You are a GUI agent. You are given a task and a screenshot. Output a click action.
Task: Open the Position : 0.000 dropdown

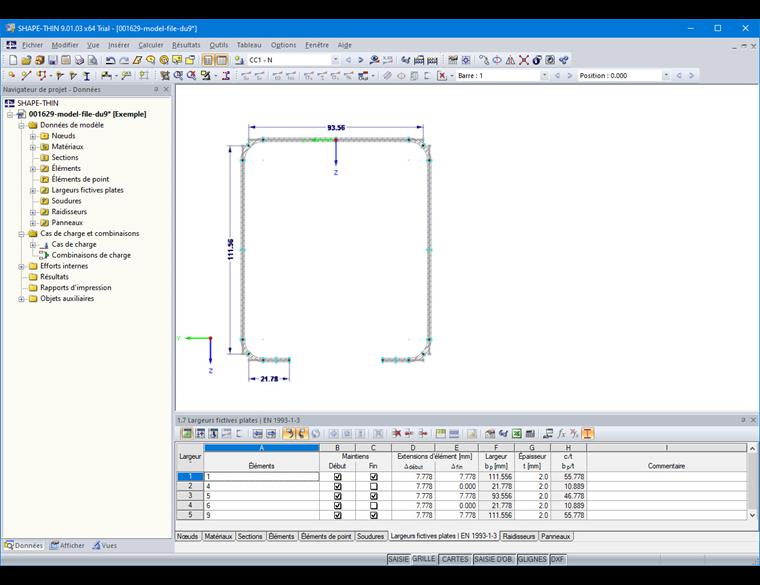[x=666, y=76]
